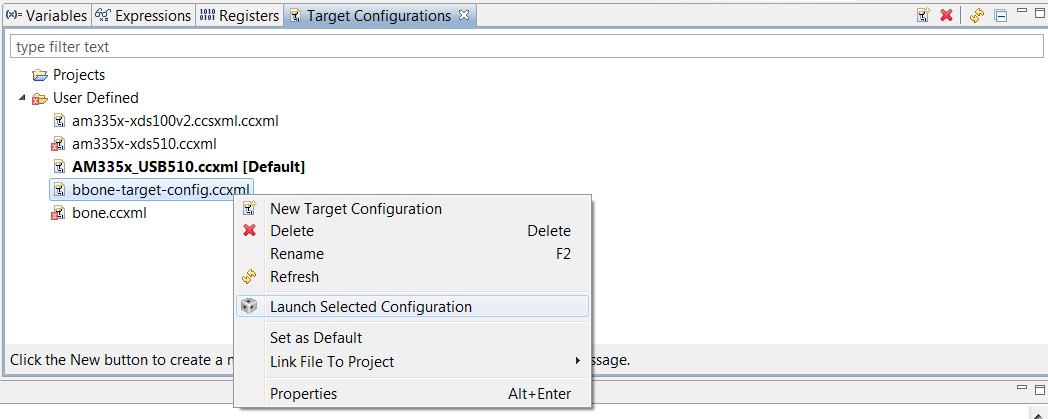Switch to the Variables tab

coord(47,16)
